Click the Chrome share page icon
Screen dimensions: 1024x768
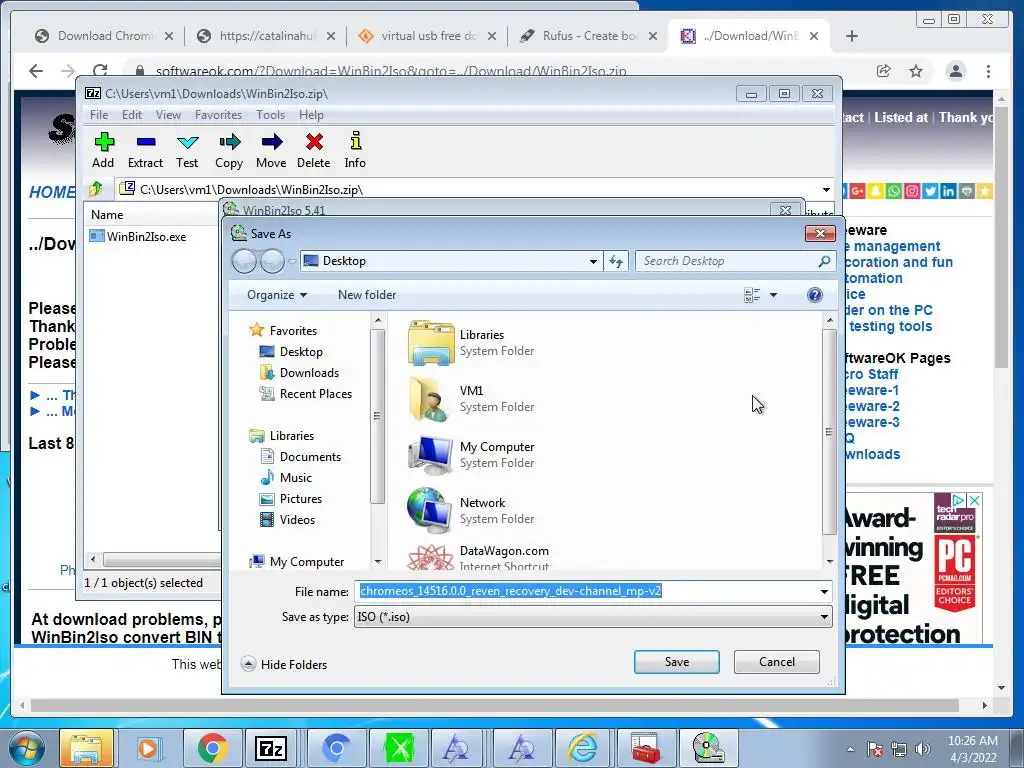pos(884,71)
